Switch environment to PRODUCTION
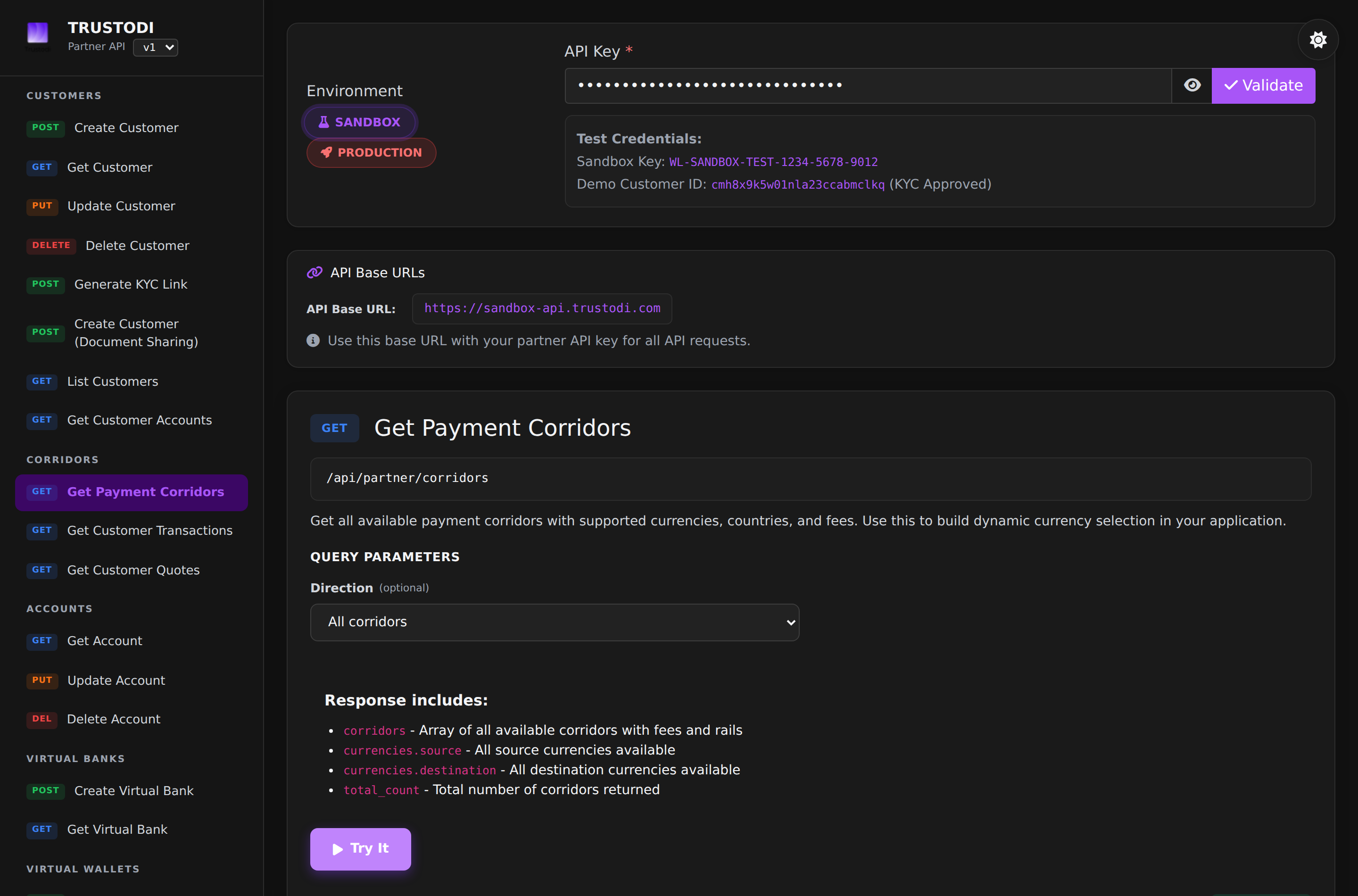 pyautogui.click(x=372, y=153)
